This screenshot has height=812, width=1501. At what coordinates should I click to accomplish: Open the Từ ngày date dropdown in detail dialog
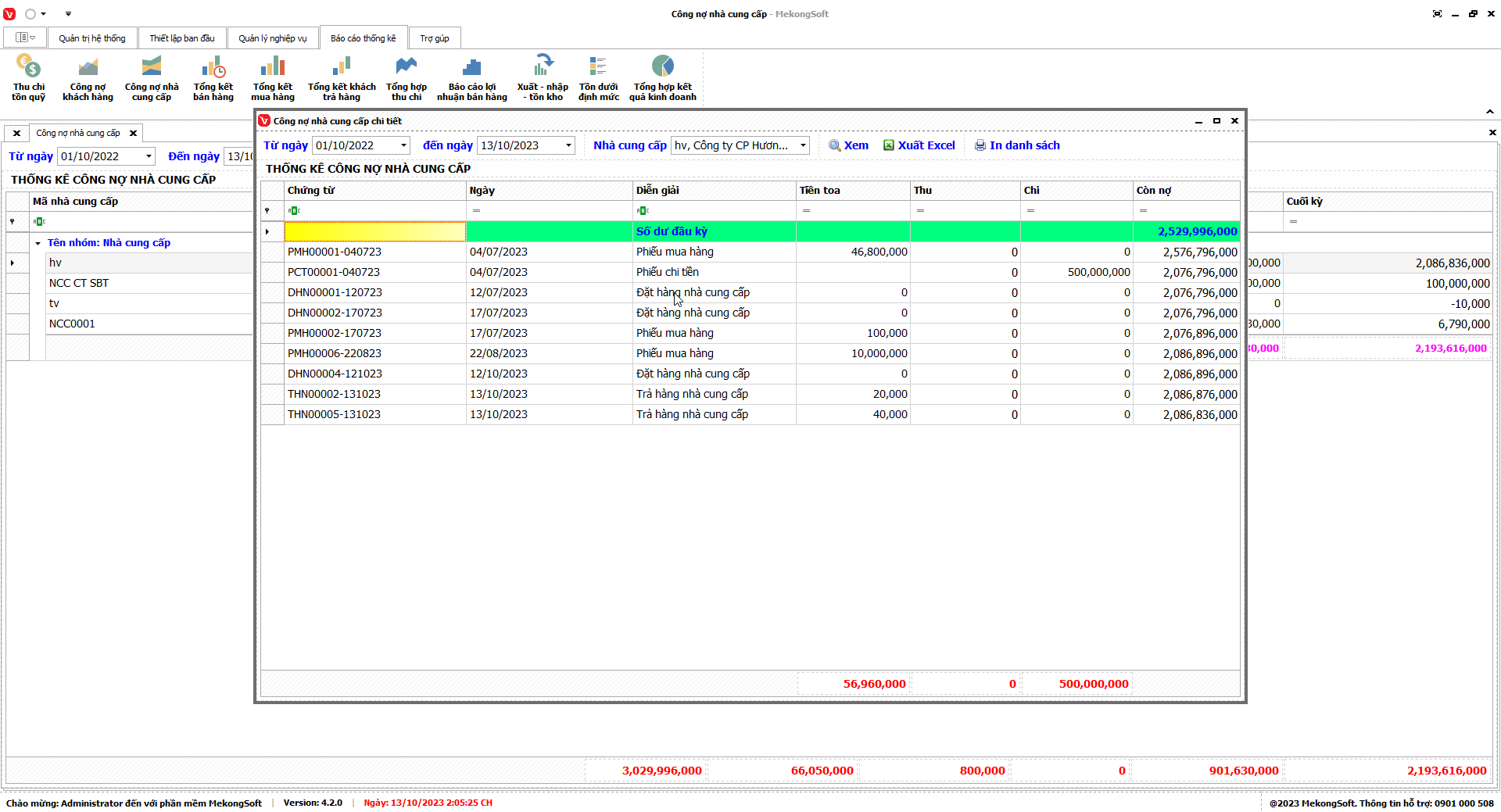(403, 145)
